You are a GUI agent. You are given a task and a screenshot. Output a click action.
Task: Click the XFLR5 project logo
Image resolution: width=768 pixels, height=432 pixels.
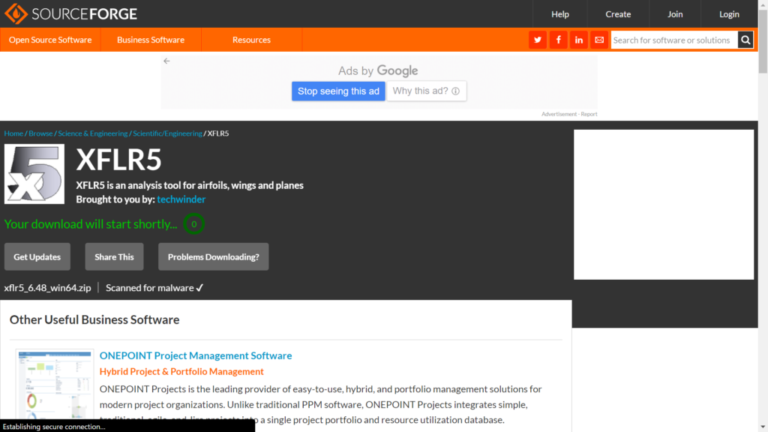coord(34,174)
